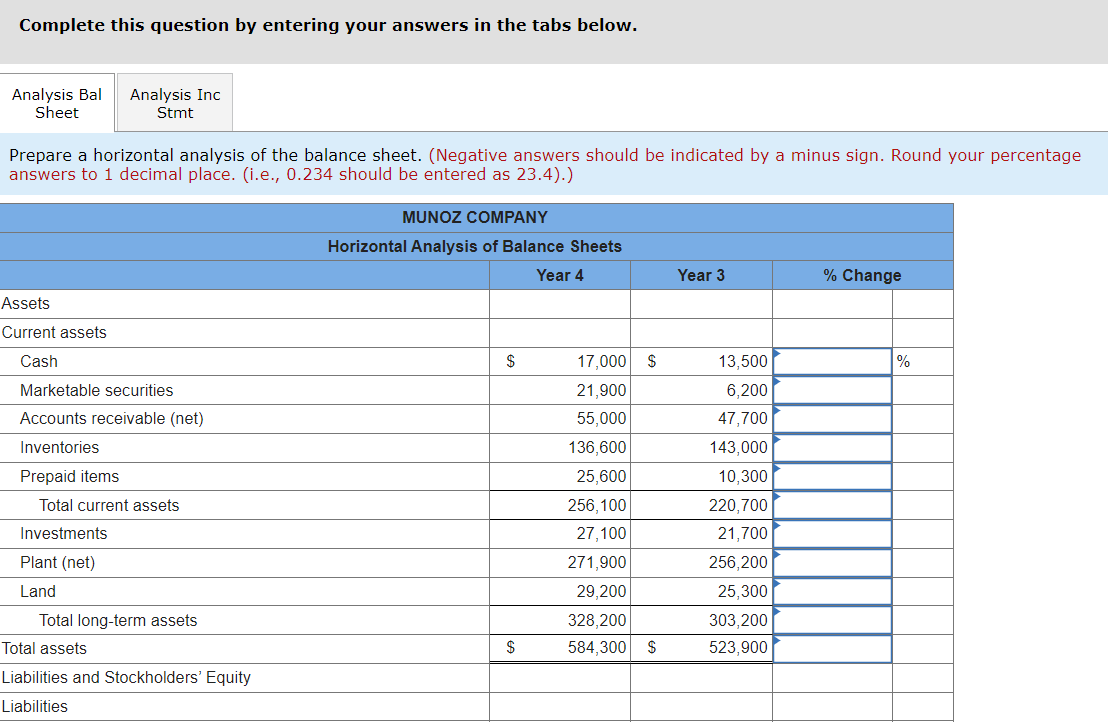1108x722 pixels.
Task: Switch to the Analysis Inc Stmt tab
Action: [174, 102]
